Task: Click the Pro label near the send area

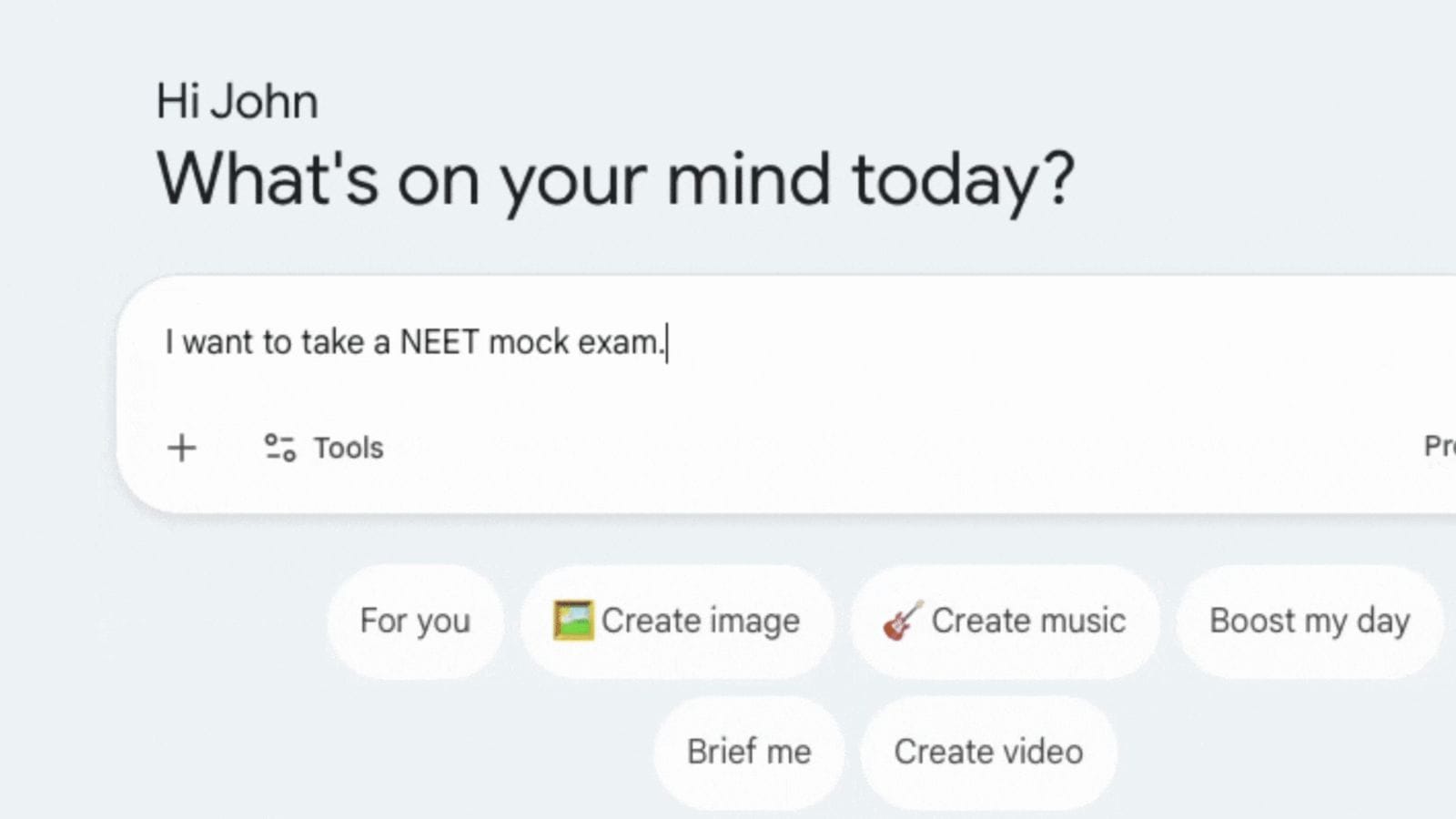Action: 1441,448
